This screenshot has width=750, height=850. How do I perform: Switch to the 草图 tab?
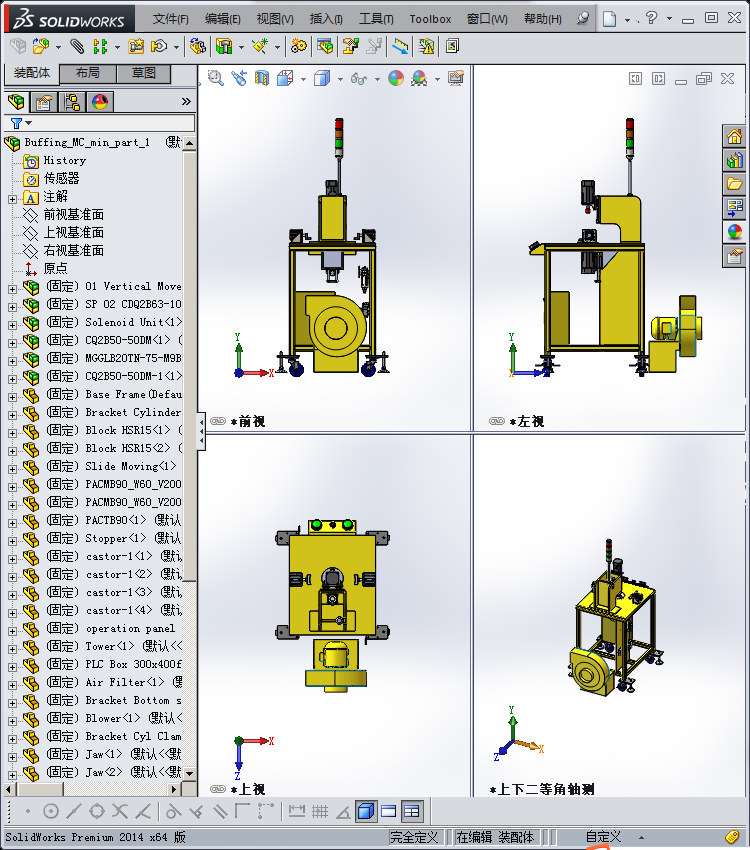144,73
